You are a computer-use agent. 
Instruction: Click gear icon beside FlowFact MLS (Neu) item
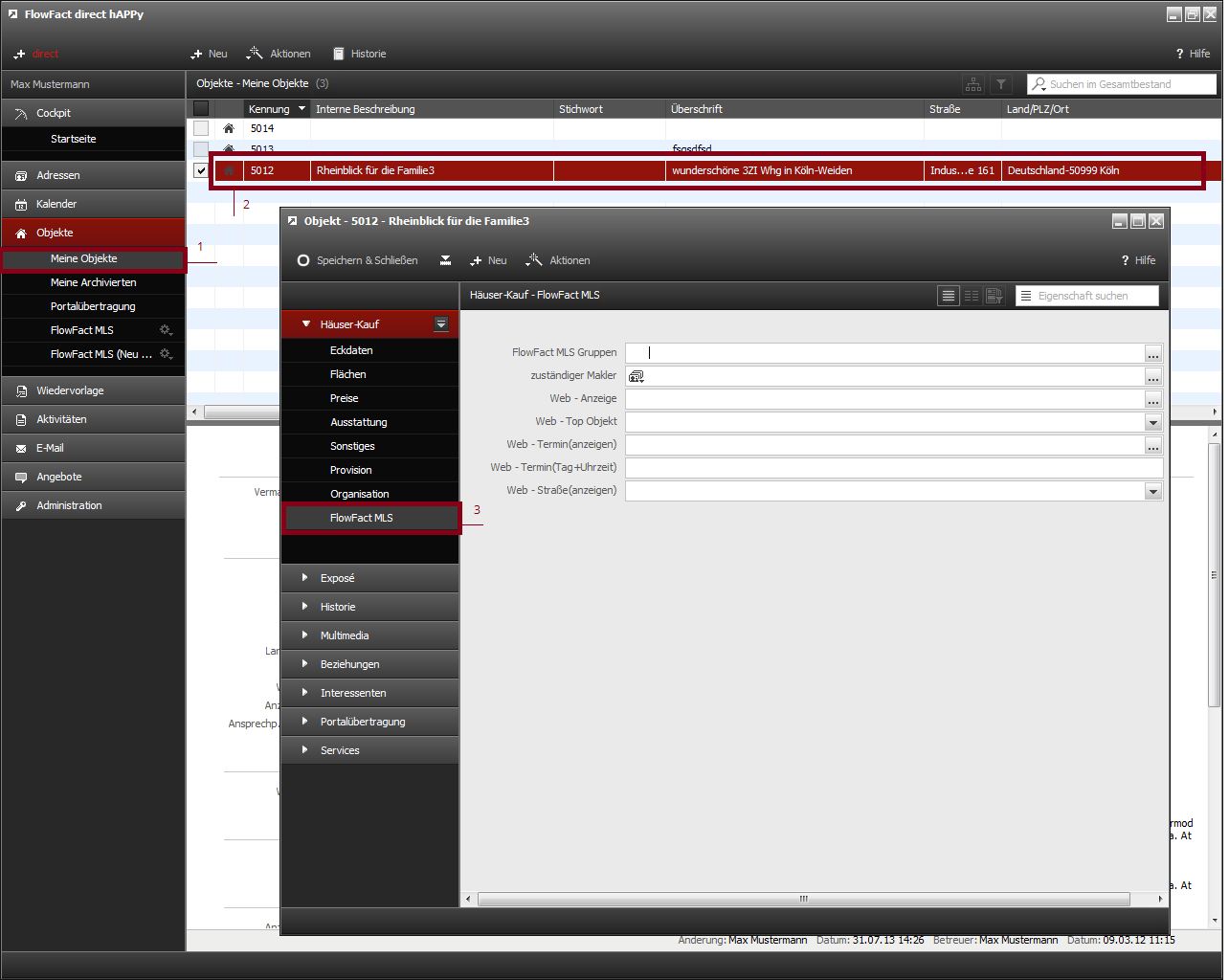[x=166, y=354]
